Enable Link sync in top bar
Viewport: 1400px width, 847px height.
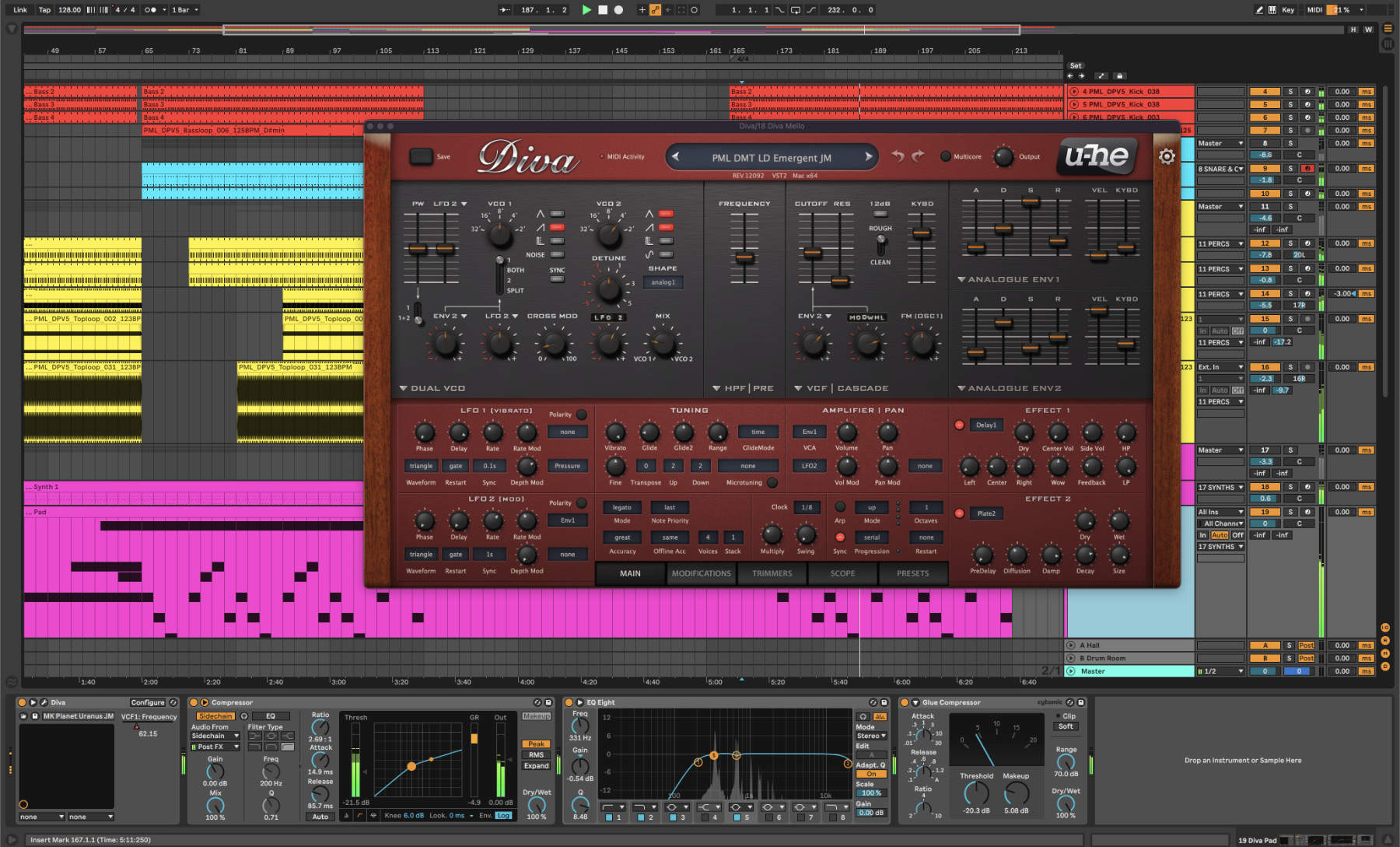(x=20, y=10)
